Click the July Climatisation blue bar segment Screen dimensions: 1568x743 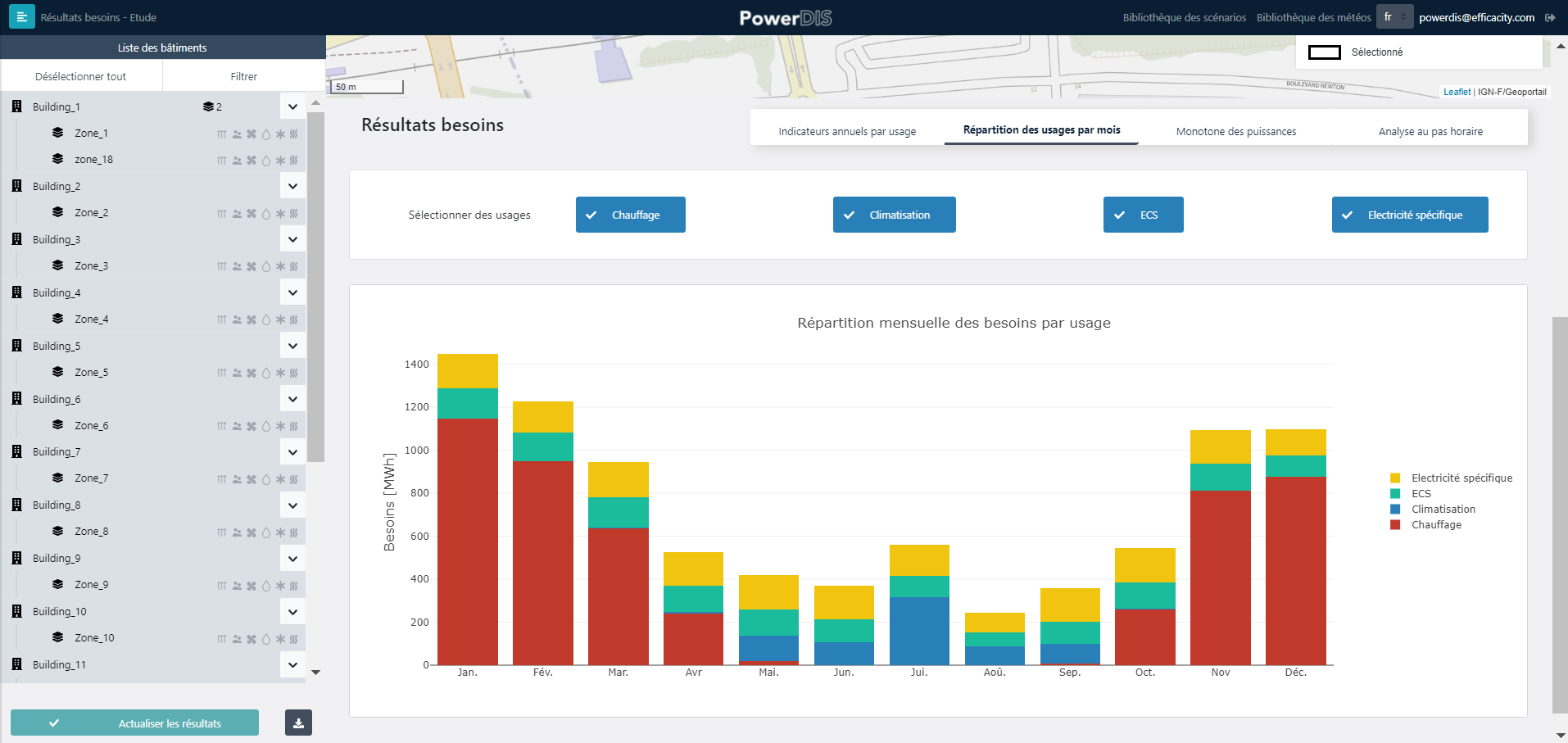click(919, 631)
